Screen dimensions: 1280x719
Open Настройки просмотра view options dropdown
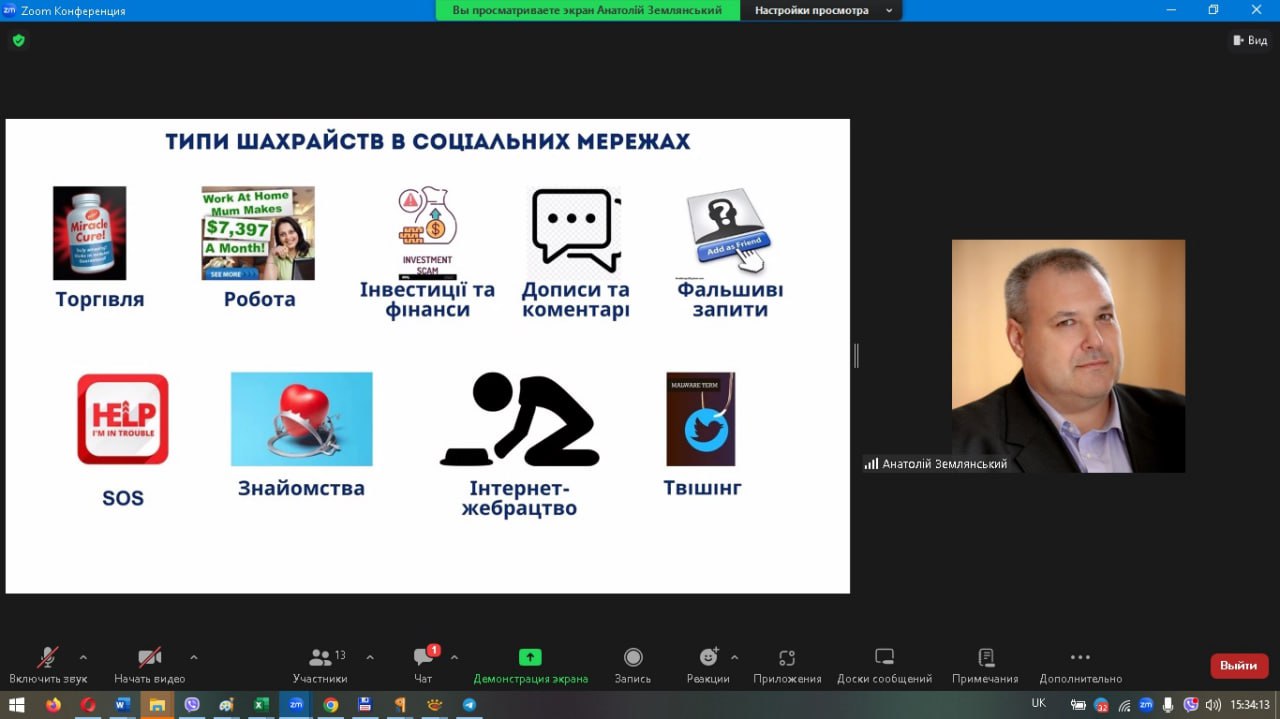(x=823, y=10)
